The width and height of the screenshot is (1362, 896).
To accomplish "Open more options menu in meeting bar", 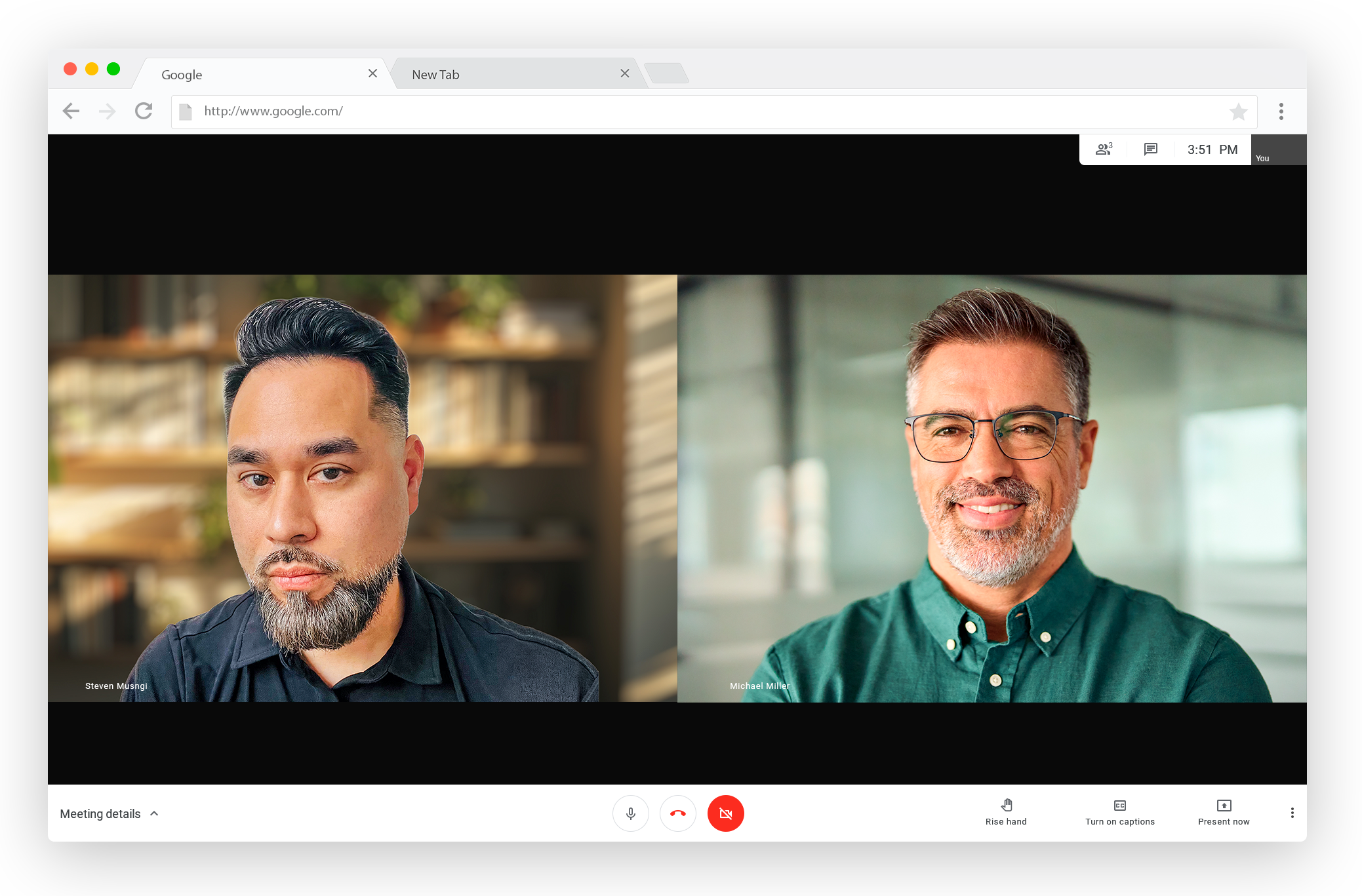I will point(1292,813).
